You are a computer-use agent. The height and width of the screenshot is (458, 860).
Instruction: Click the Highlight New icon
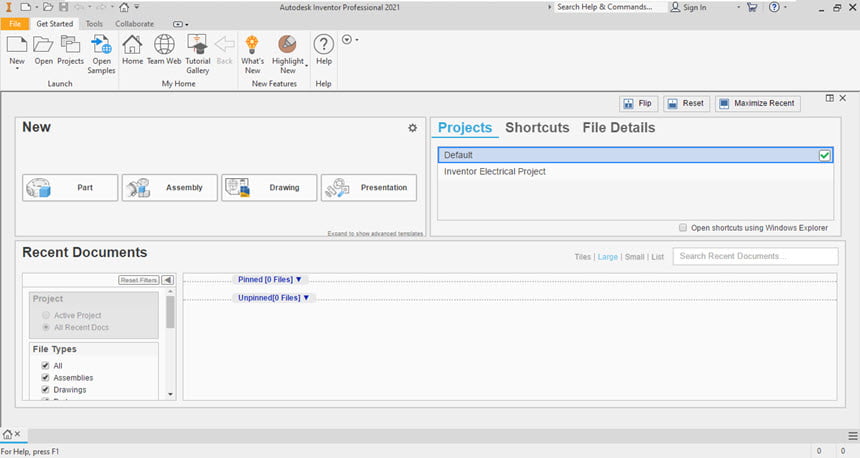[287, 44]
